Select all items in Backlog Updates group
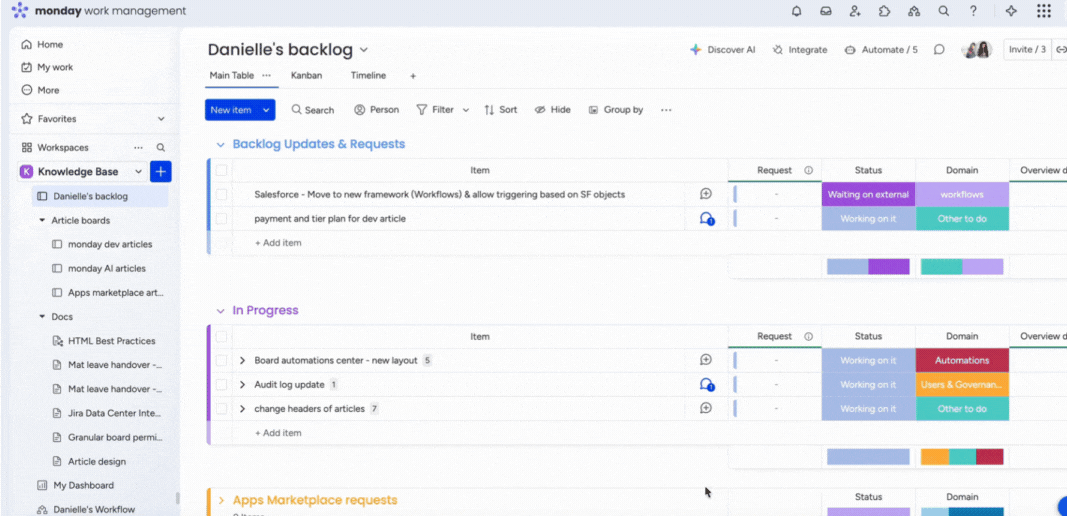 click(x=221, y=170)
